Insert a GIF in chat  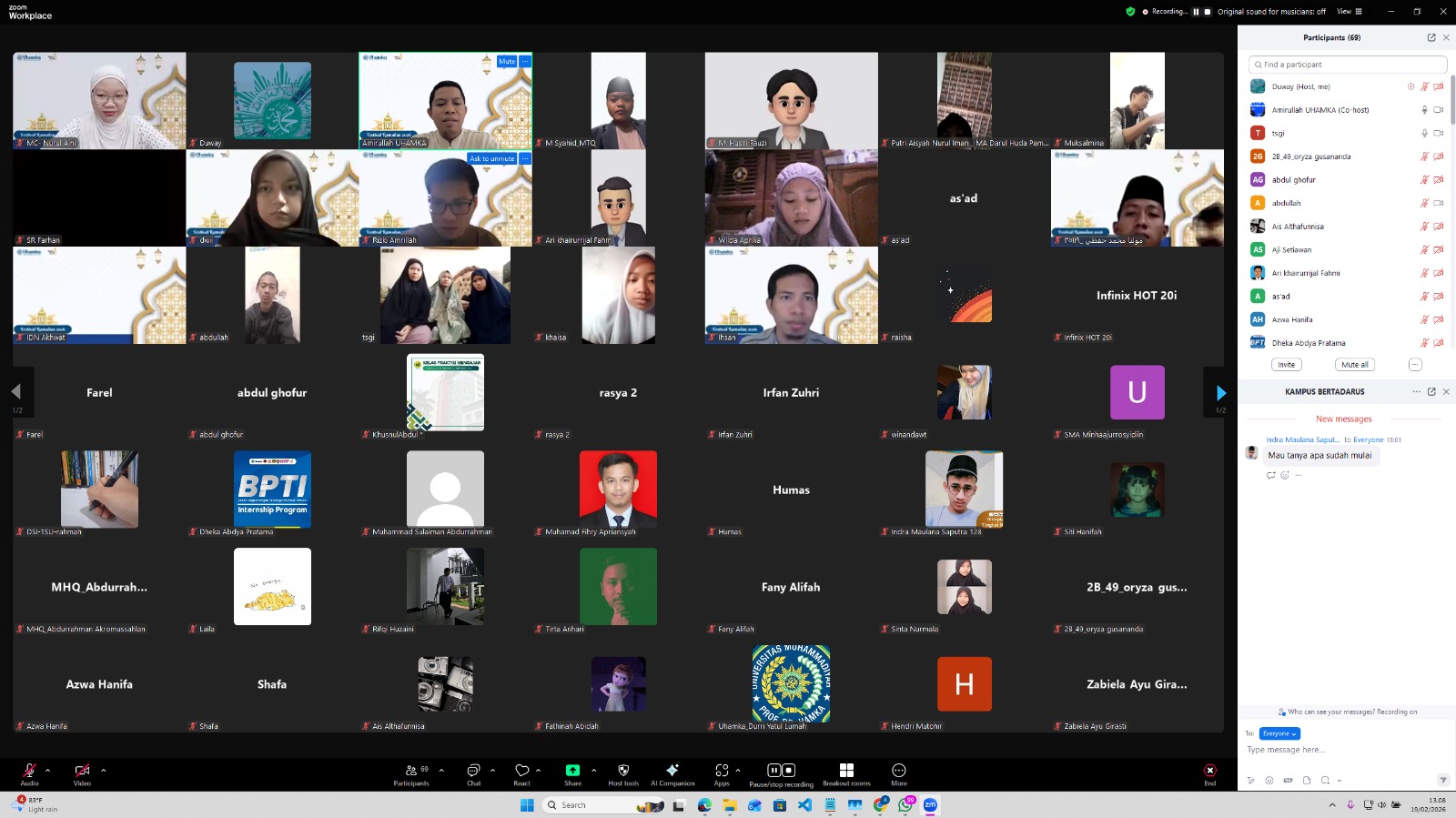click(1288, 781)
